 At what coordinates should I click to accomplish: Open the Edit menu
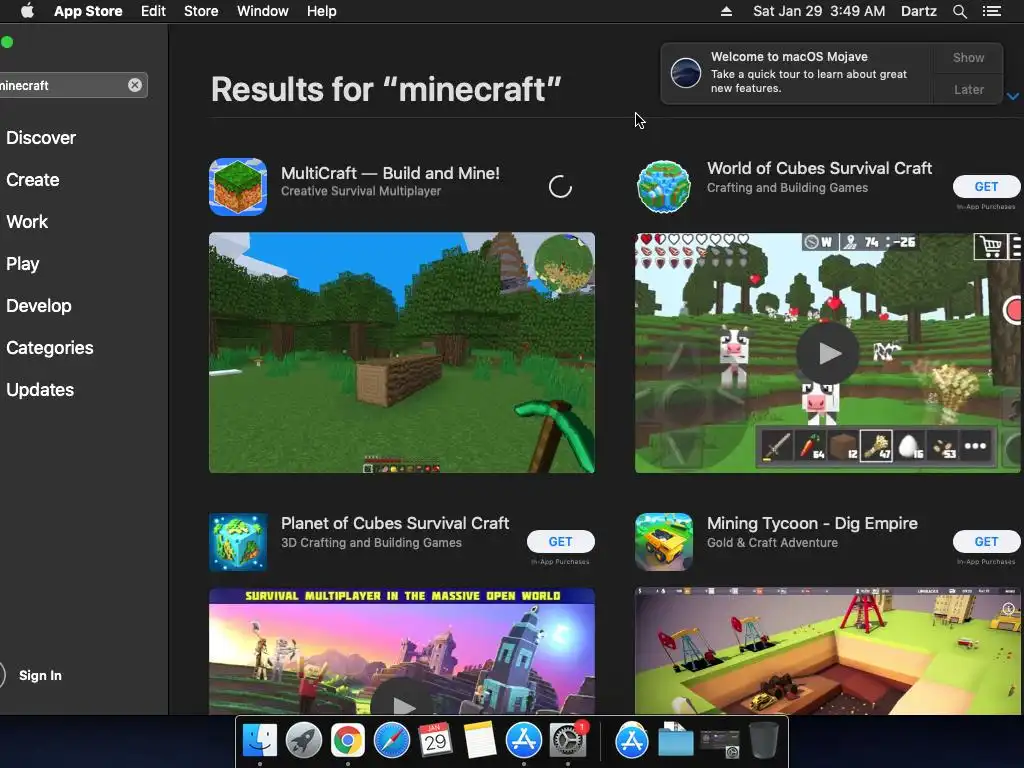click(153, 11)
